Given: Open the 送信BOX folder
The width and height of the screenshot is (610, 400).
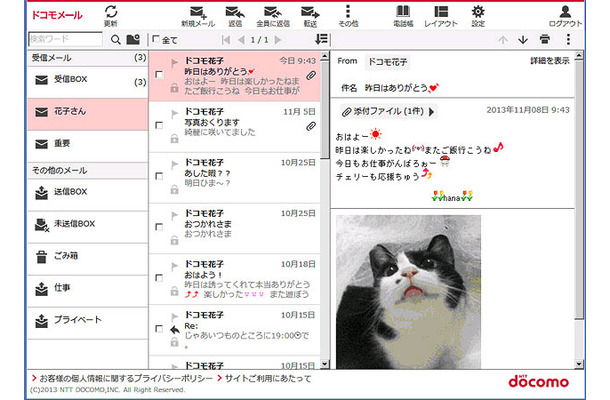Looking at the screenshot, I should click(88, 194).
